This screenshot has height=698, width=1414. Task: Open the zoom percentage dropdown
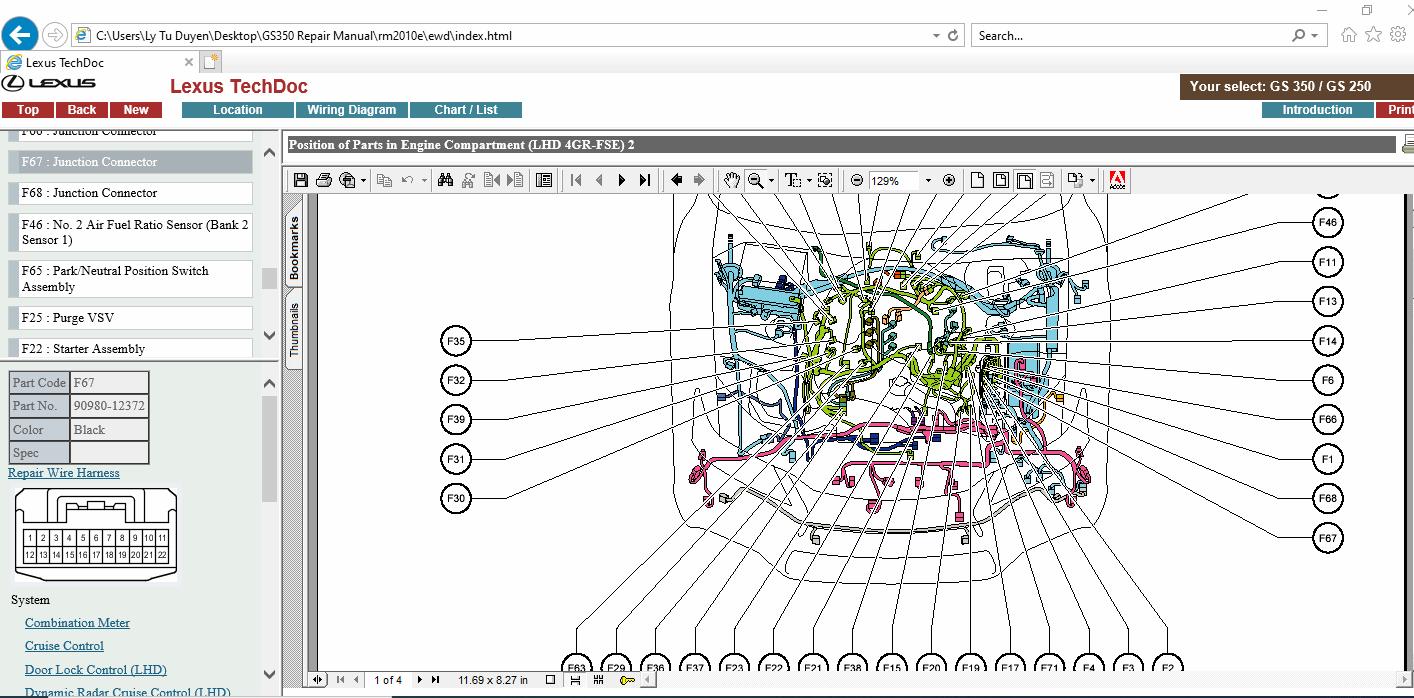[928, 181]
